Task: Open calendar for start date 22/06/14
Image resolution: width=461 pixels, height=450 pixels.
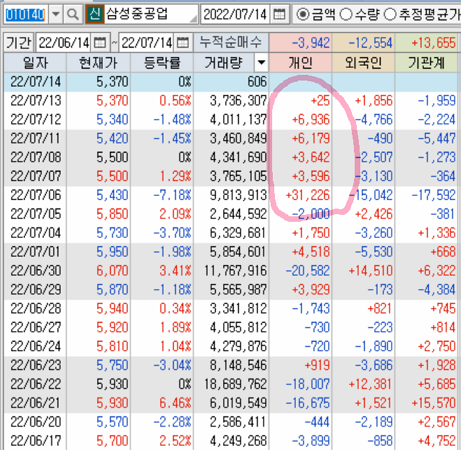Action: point(100,43)
